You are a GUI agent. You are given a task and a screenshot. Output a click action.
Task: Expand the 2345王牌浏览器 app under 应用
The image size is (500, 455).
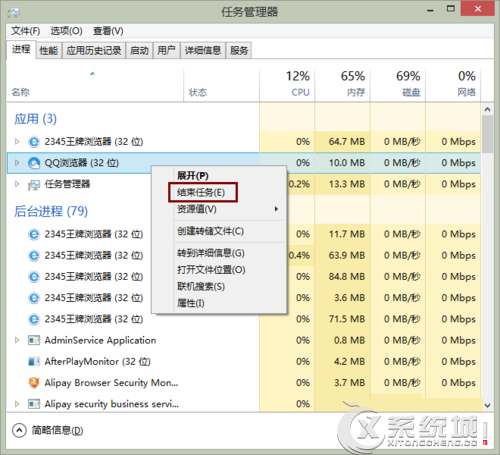(x=17, y=142)
